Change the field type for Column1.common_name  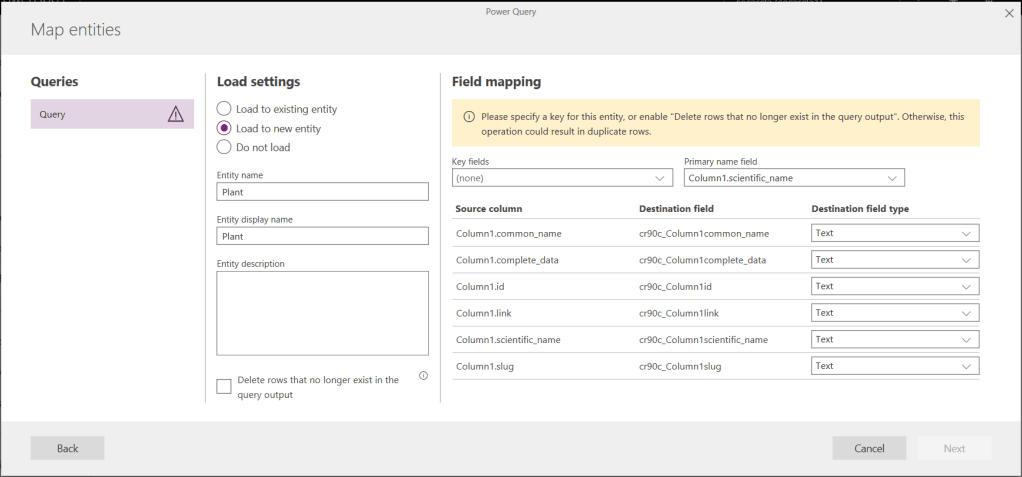click(894, 233)
